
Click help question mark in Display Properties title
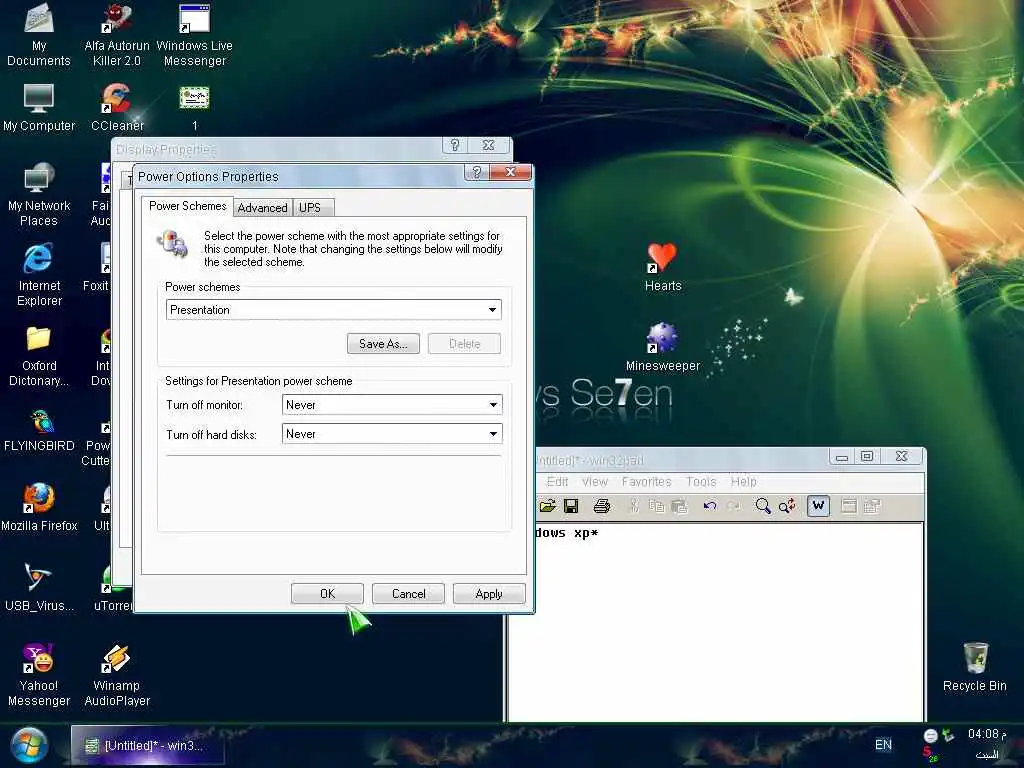[455, 145]
